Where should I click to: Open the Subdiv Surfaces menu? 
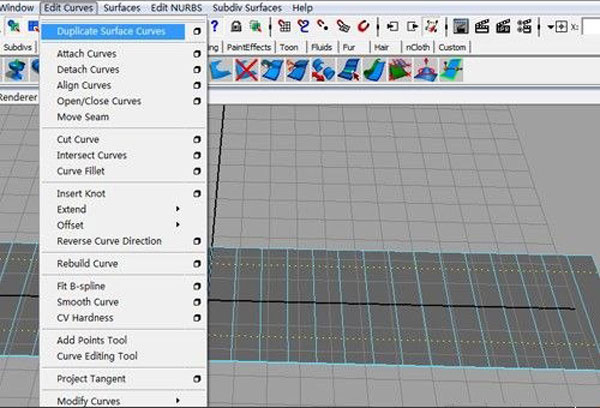click(247, 8)
